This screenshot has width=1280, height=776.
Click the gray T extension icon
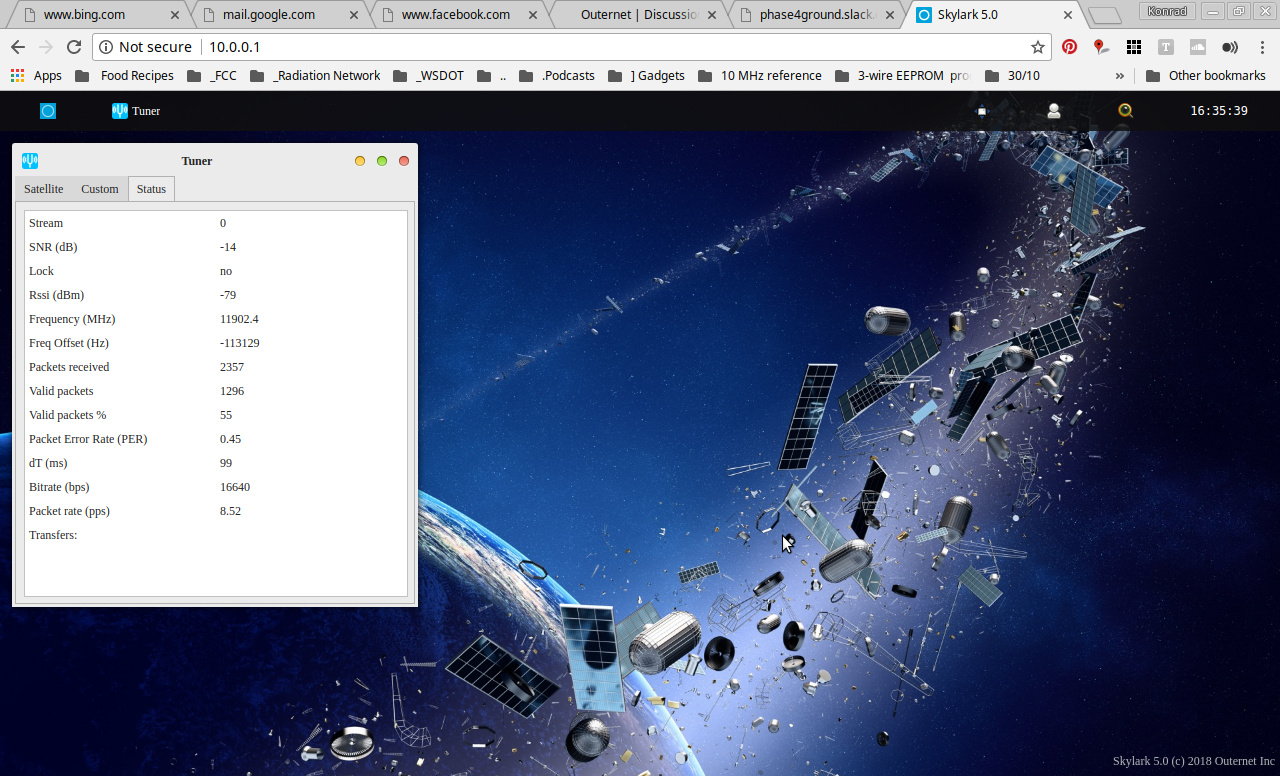[x=1166, y=47]
